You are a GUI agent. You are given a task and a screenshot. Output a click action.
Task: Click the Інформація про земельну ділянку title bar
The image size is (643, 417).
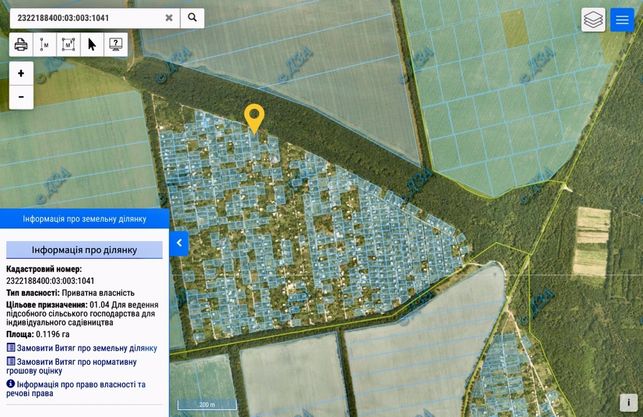point(84,219)
